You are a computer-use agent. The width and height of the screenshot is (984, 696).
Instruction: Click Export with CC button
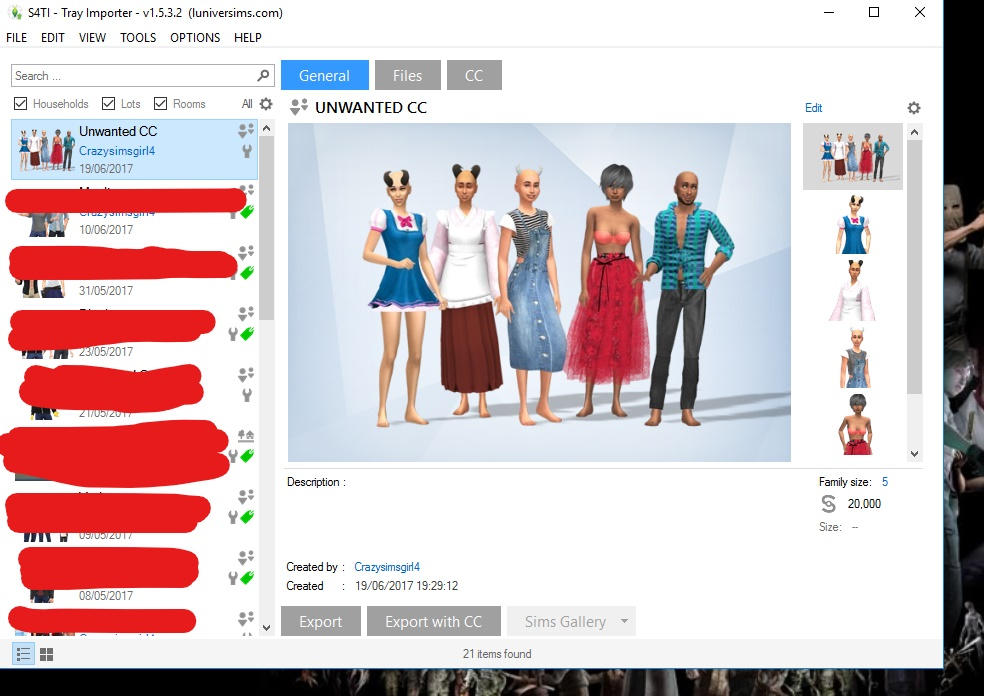[x=434, y=621]
